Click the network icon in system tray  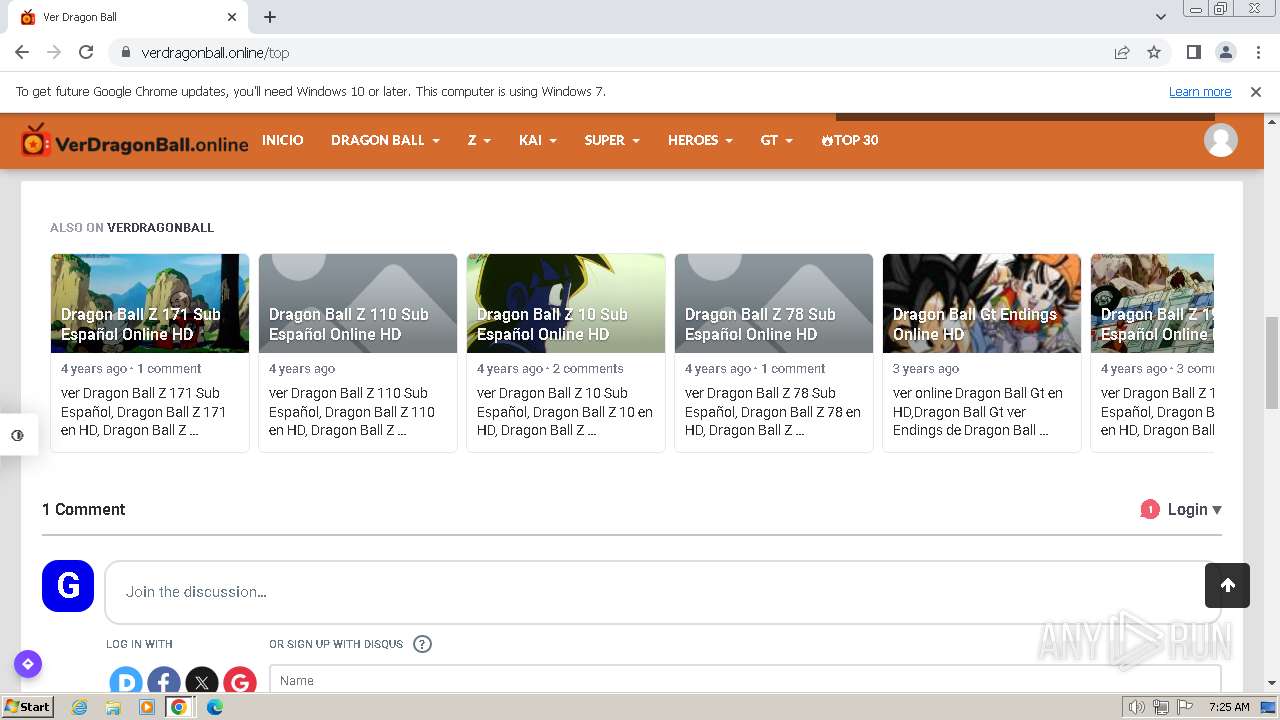pyautogui.click(x=1161, y=707)
